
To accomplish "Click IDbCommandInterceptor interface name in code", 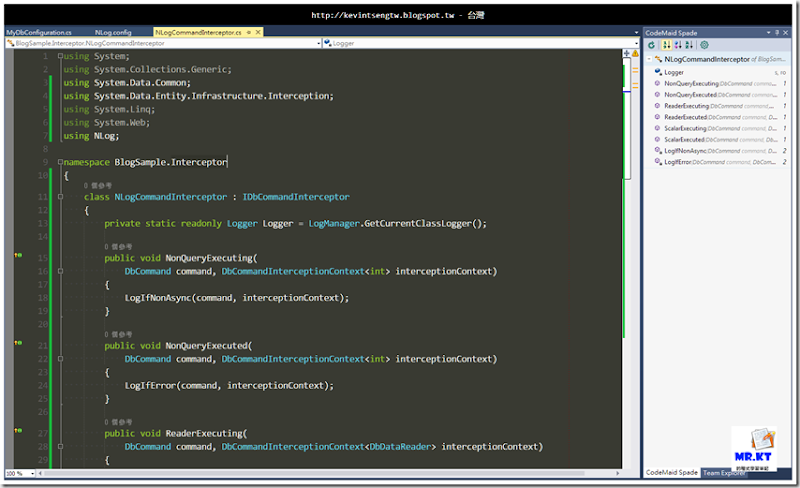I will 296,197.
